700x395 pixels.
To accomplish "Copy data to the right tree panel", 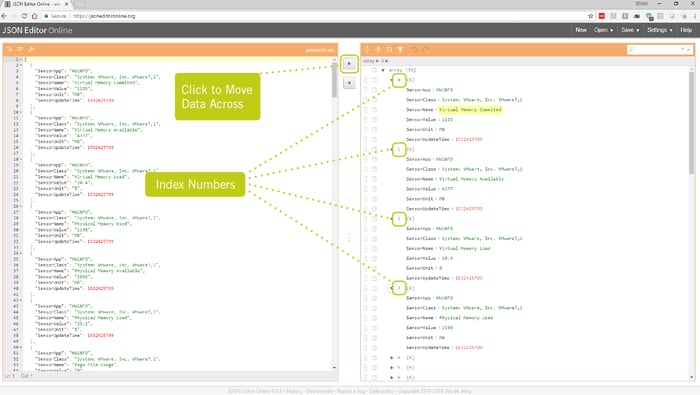I will (349, 64).
